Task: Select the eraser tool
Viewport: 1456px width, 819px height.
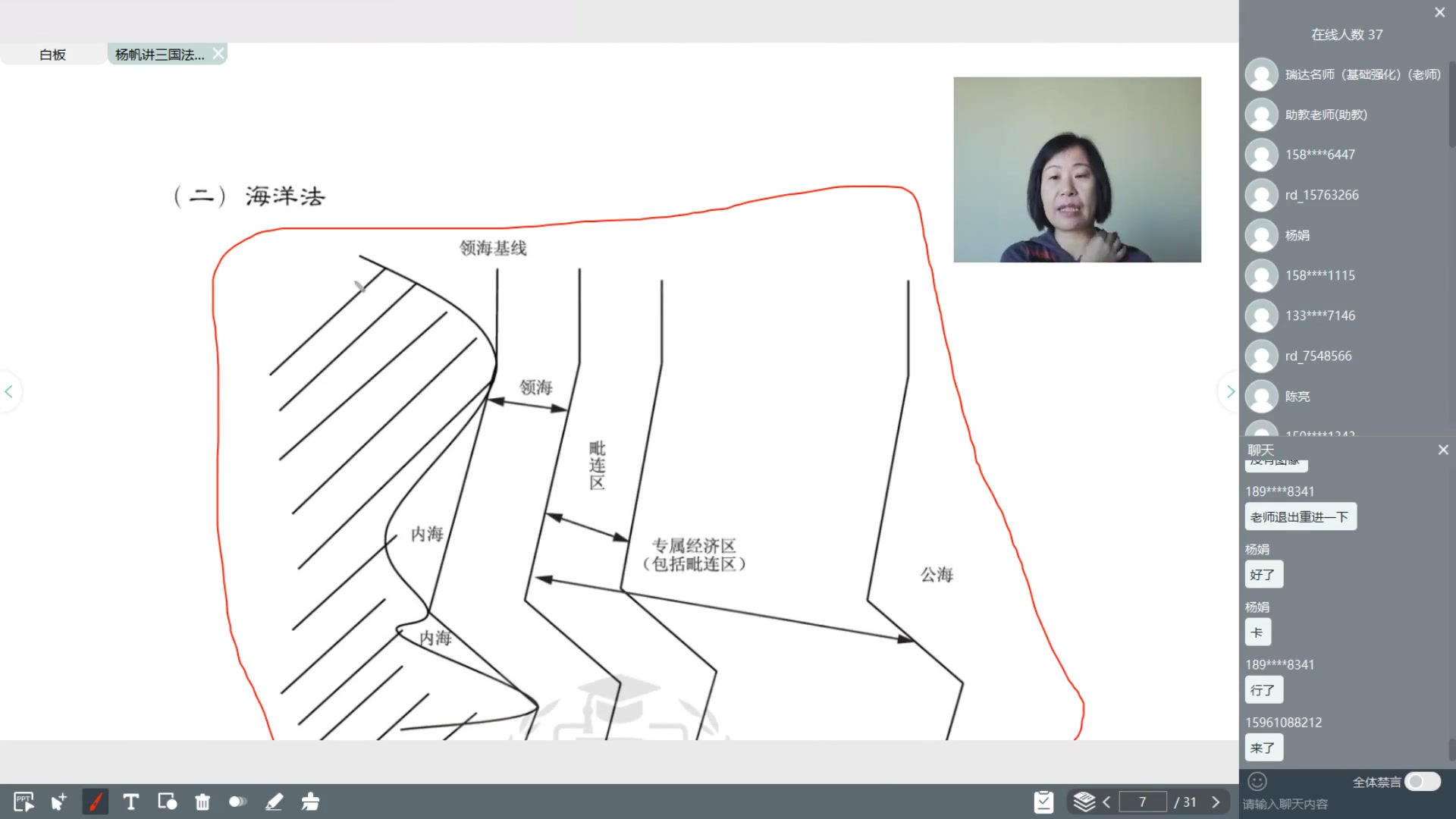Action: [274, 802]
